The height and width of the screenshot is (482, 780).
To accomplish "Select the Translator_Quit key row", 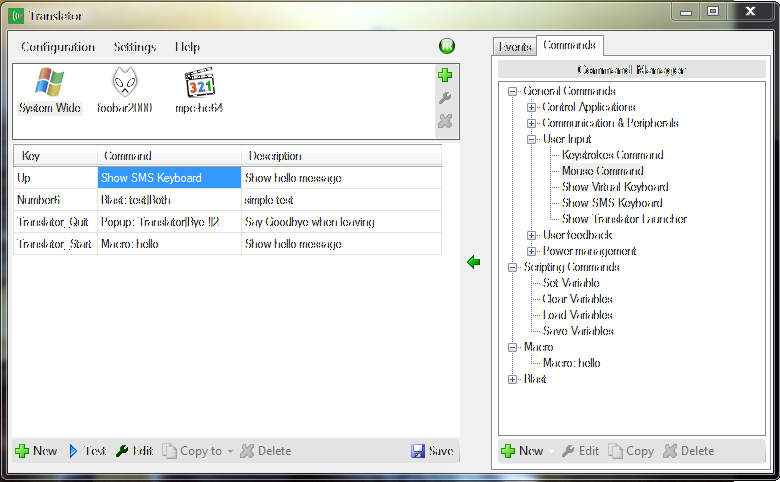I will coord(227,222).
